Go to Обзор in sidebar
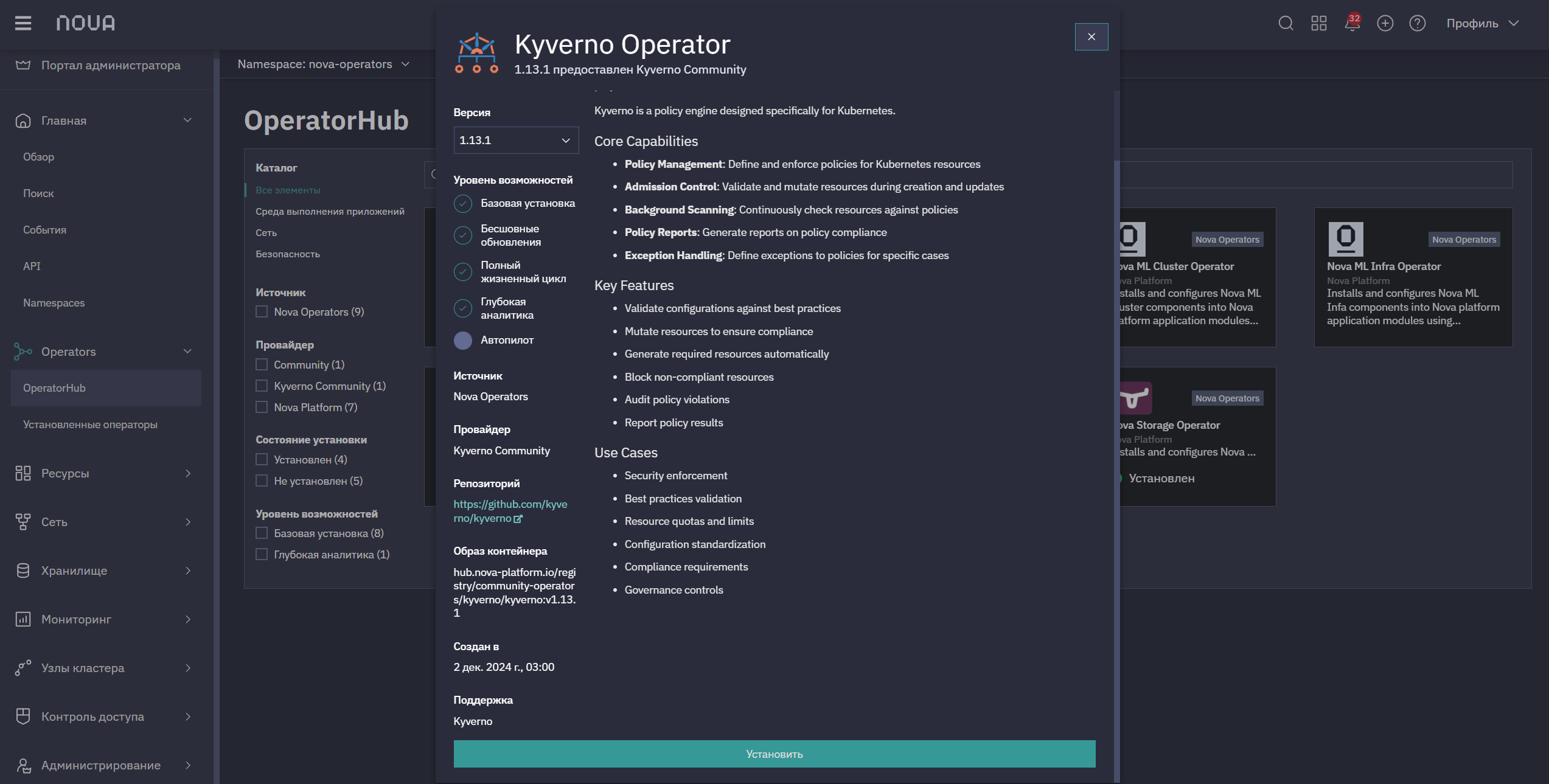The image size is (1549, 784). [x=39, y=157]
